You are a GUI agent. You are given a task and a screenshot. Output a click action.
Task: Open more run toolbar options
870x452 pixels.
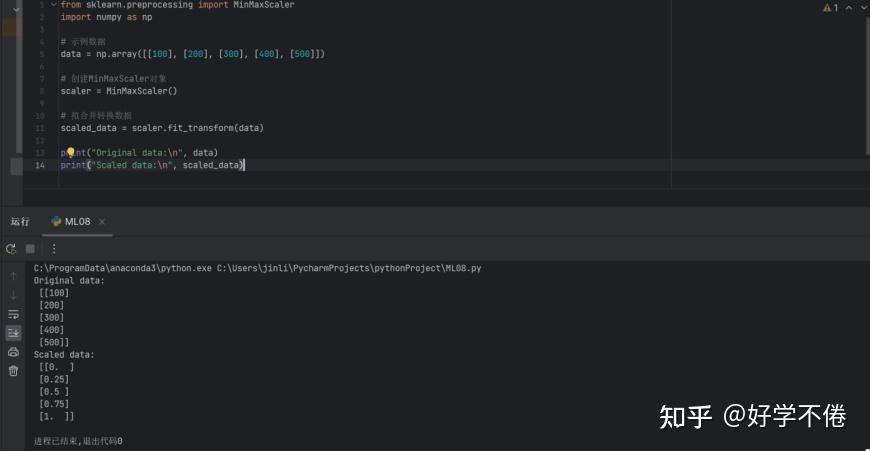pyautogui.click(x=54, y=249)
